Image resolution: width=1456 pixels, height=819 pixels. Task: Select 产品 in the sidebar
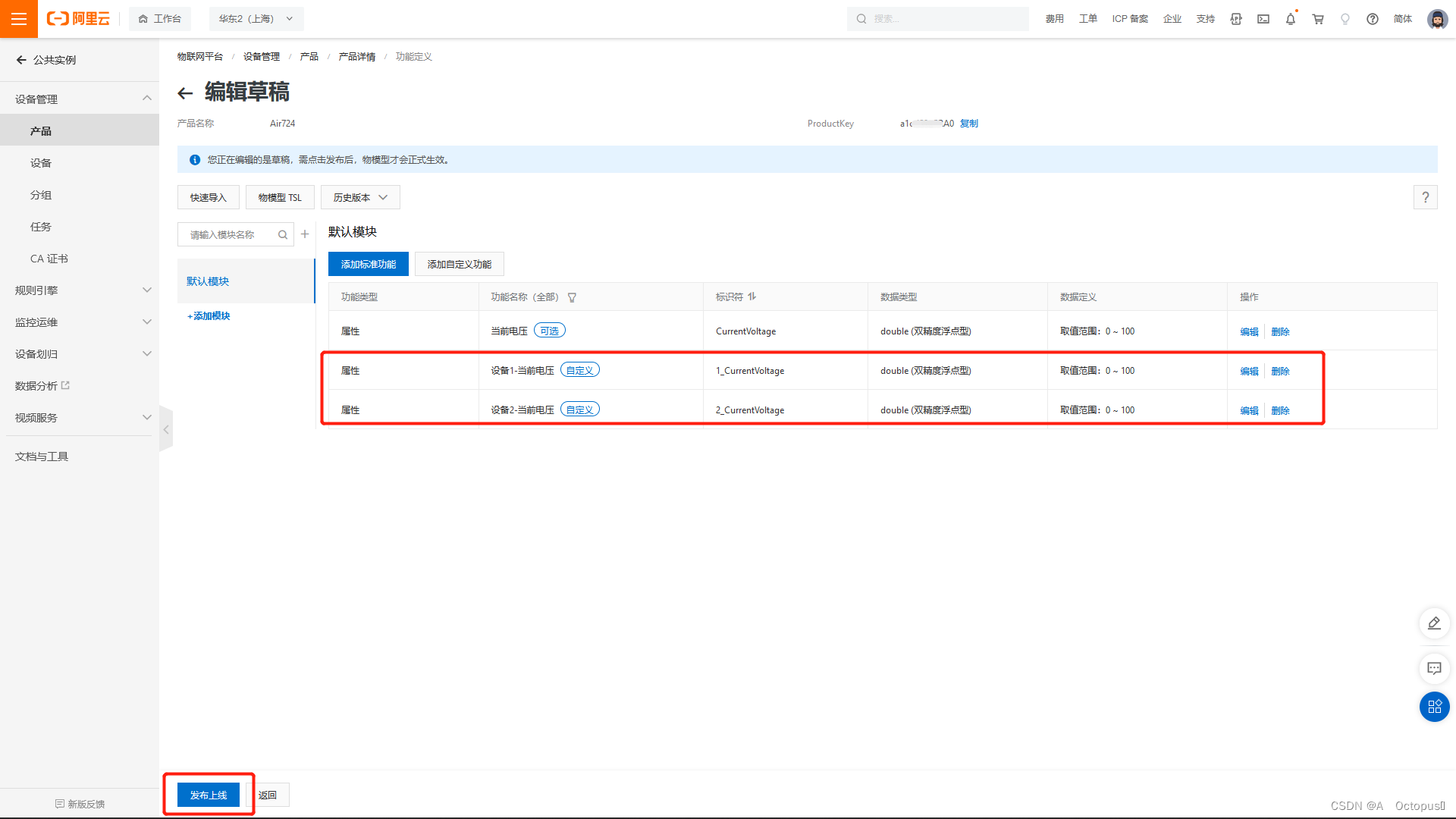tap(80, 130)
